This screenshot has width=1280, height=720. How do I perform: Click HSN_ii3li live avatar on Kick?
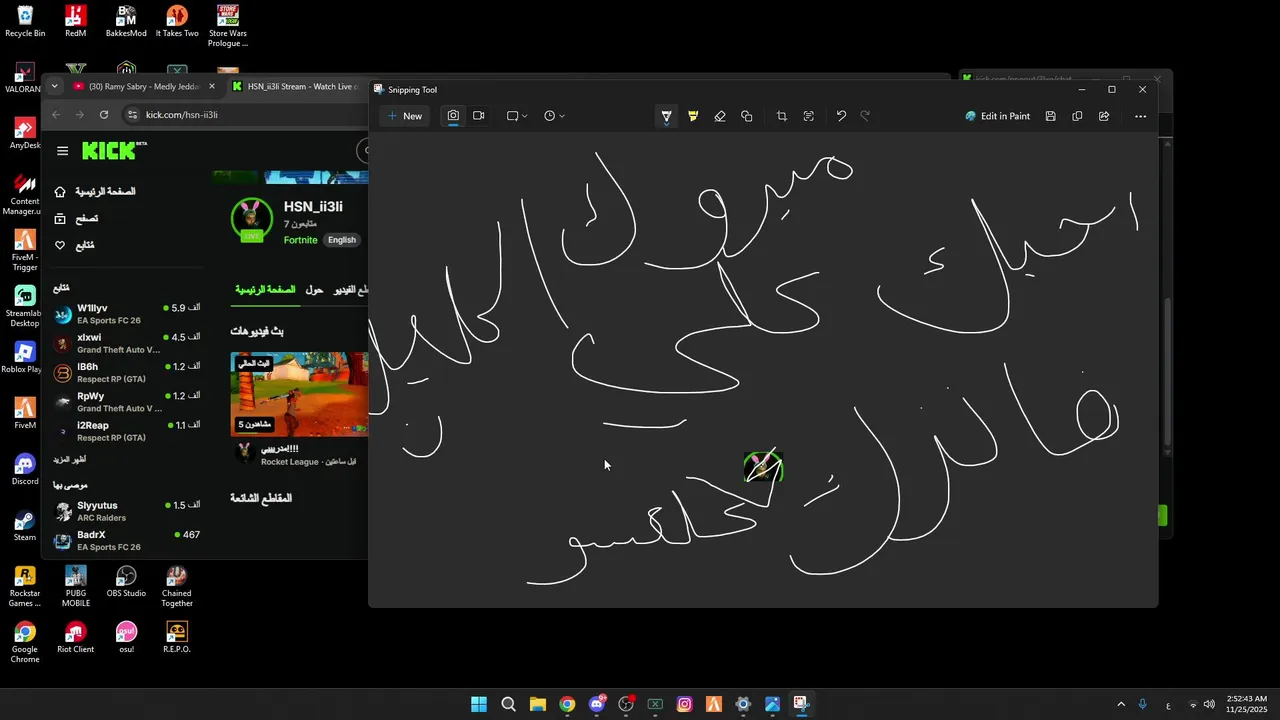pyautogui.click(x=251, y=220)
